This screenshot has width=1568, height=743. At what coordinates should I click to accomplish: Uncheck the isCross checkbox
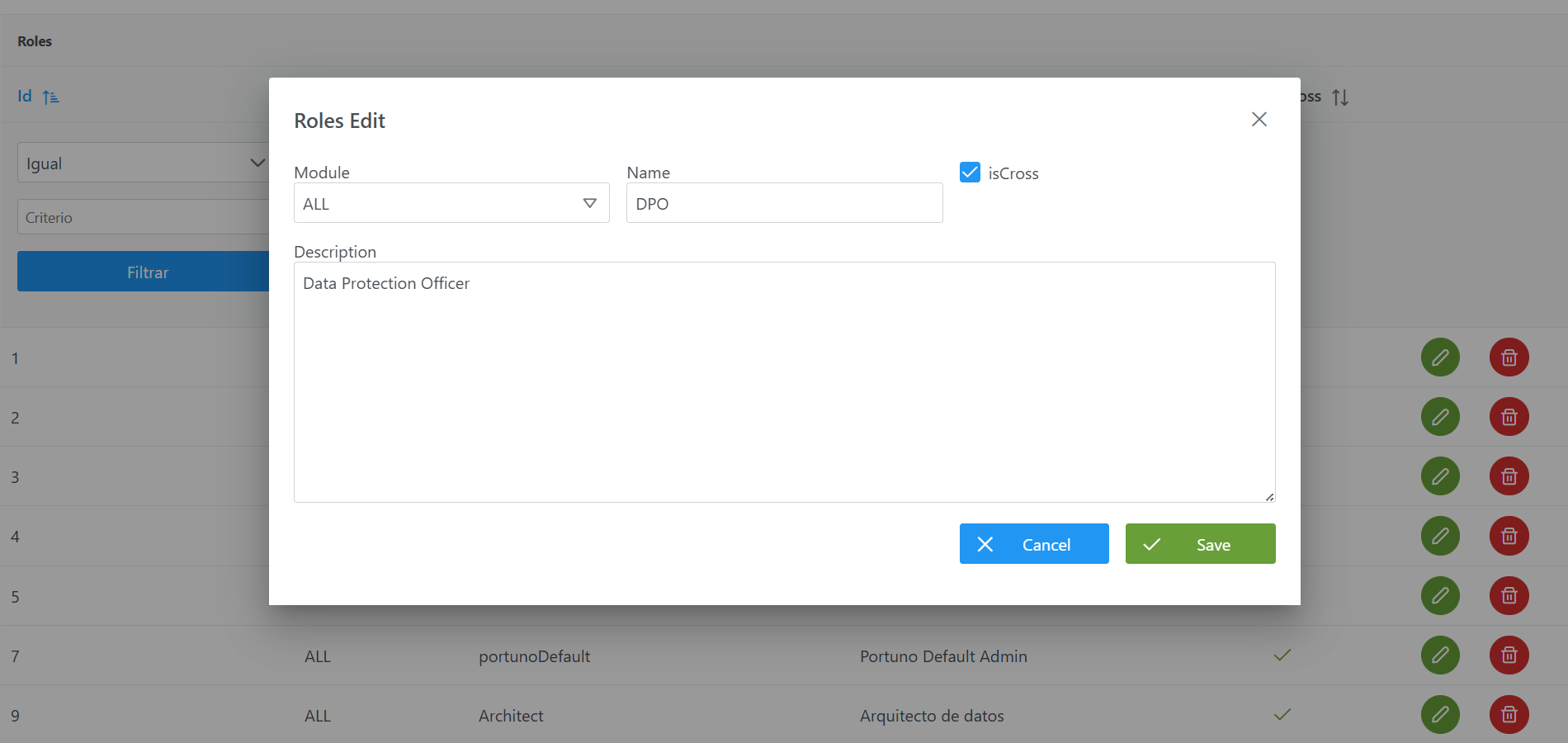970,173
